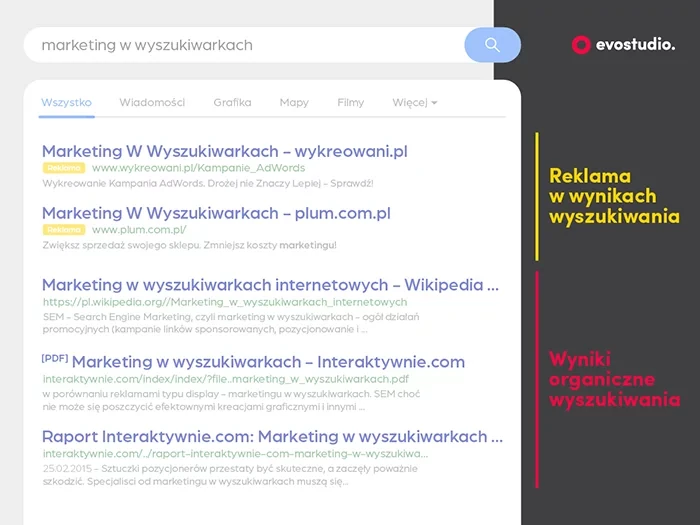This screenshot has width=700, height=525.
Task: Open ad result titled wykreowani.pl
Action: click(x=225, y=151)
